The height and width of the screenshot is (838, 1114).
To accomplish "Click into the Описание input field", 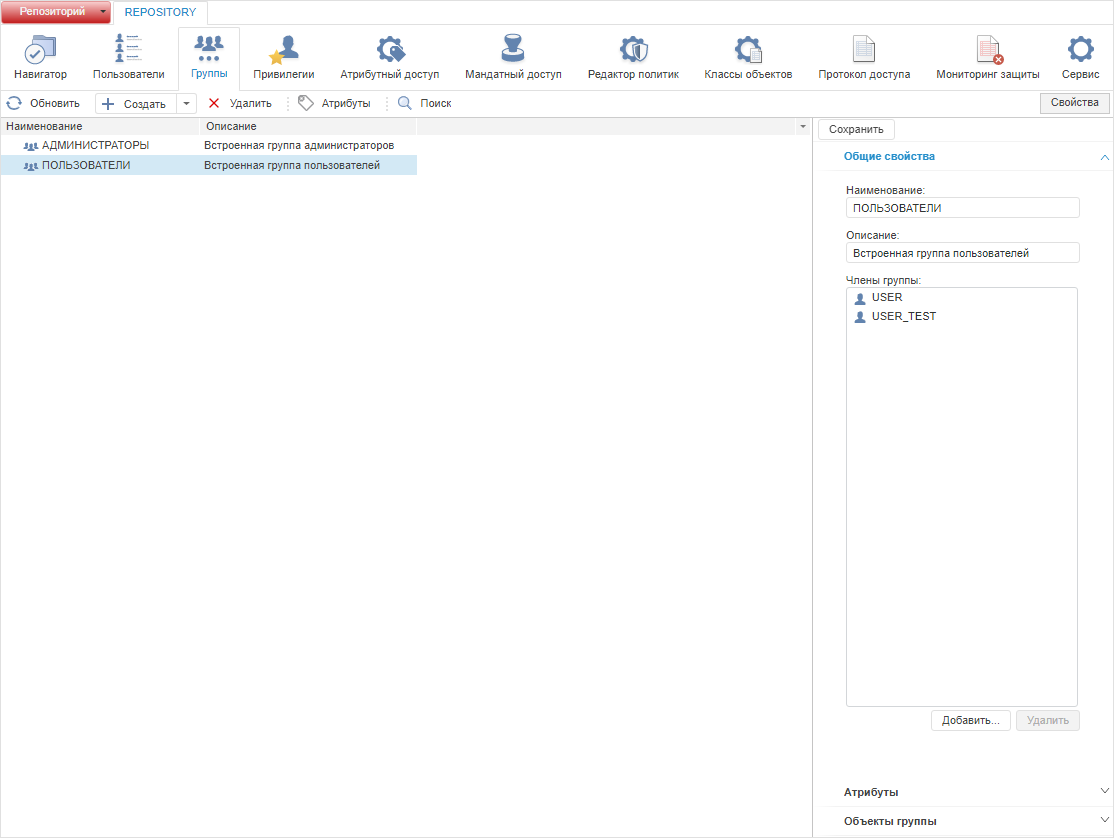I will [963, 253].
